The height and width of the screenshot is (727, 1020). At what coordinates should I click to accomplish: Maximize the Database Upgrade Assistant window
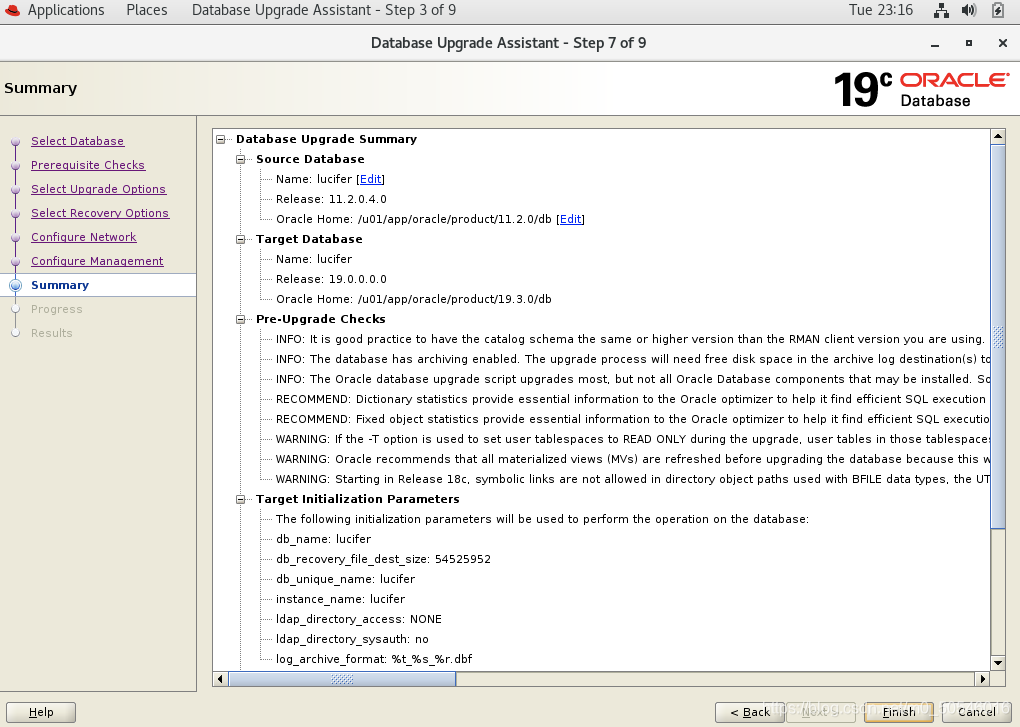(x=969, y=43)
